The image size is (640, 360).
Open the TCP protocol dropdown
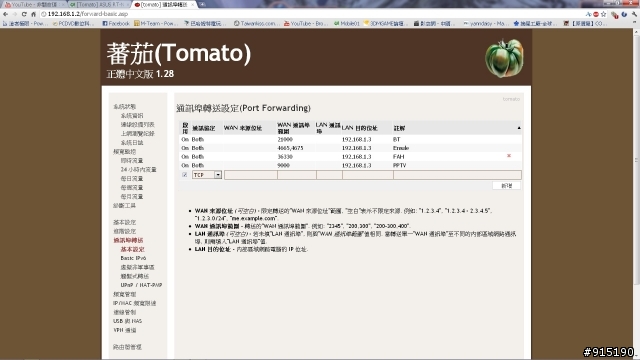tap(207, 175)
